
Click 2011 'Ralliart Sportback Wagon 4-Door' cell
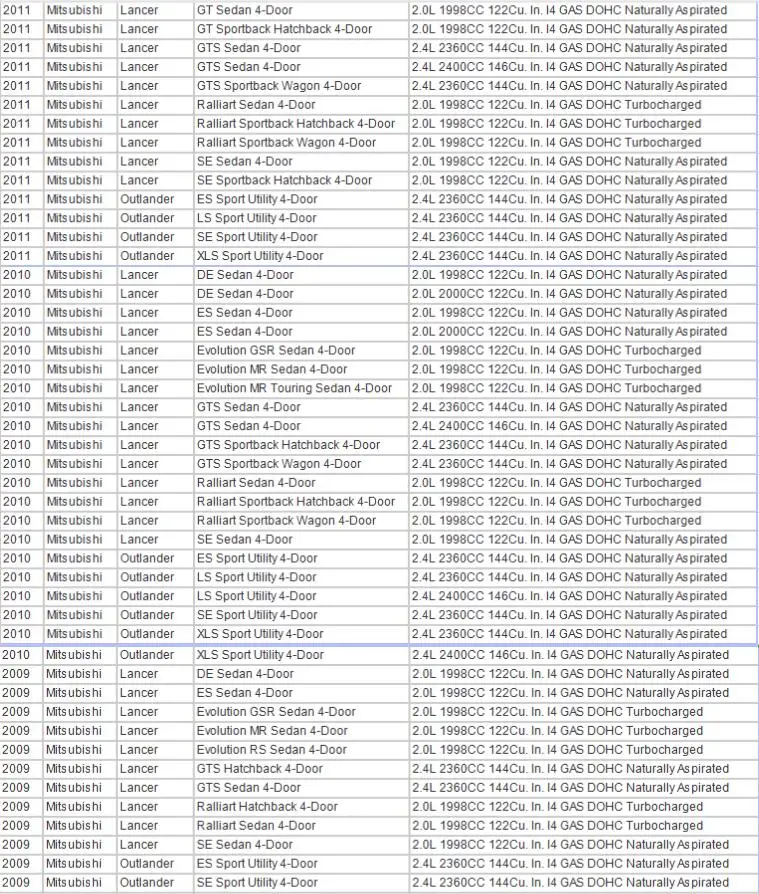pos(301,142)
